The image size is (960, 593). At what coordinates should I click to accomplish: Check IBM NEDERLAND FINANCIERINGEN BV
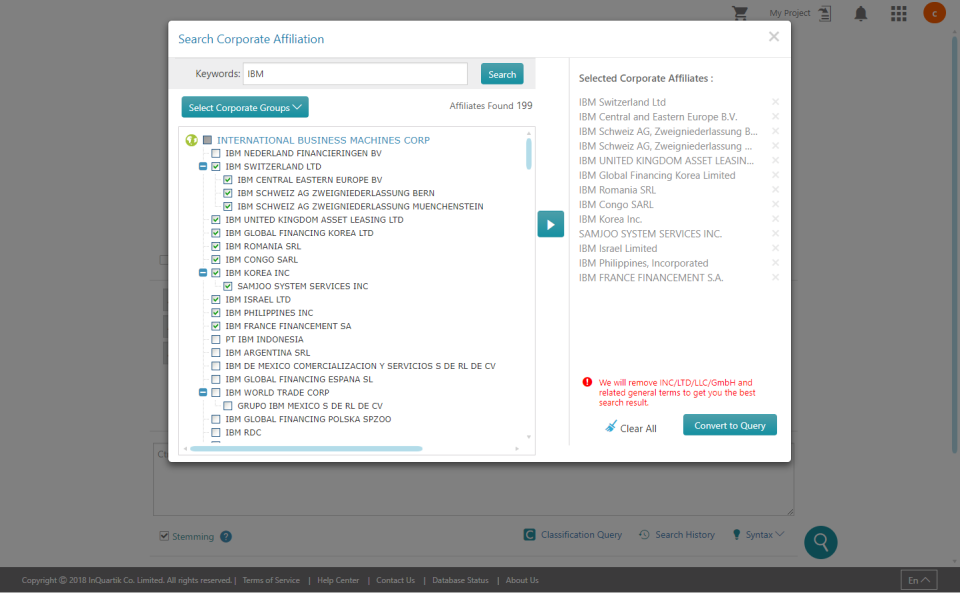pyautogui.click(x=216, y=154)
